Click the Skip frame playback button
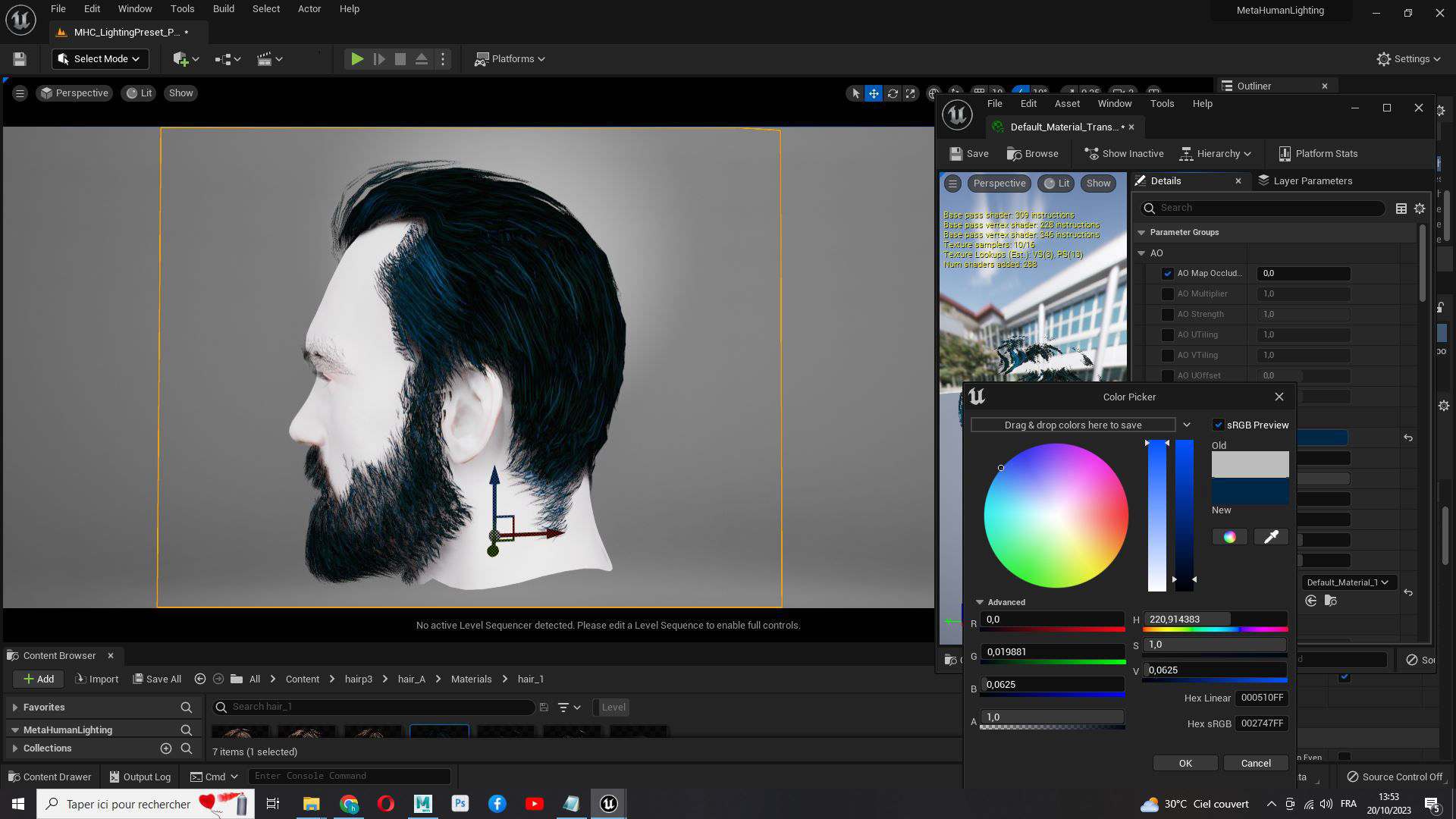Viewport: 1456px width, 819px height. click(379, 59)
